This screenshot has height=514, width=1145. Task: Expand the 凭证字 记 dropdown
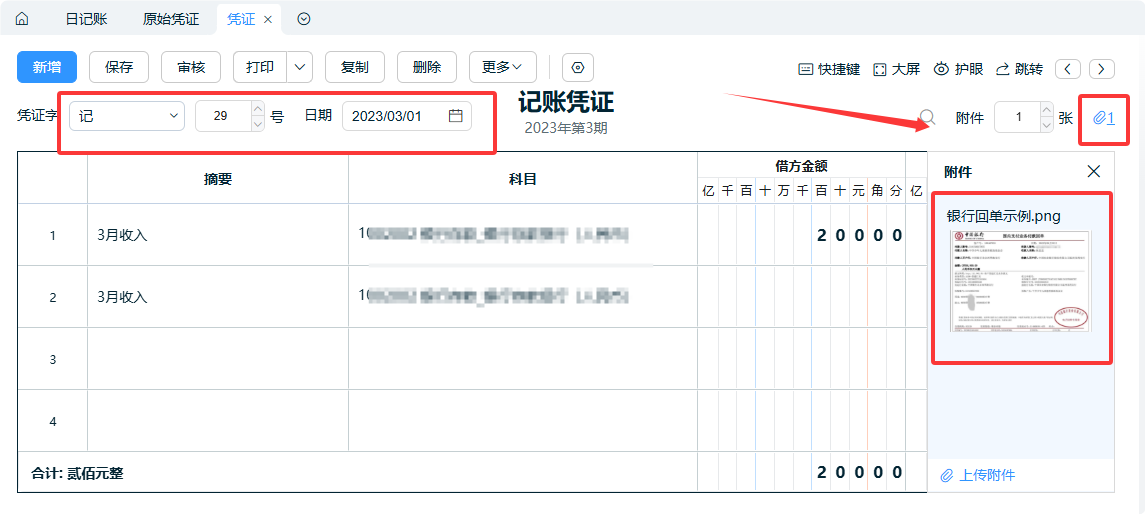[x=127, y=116]
